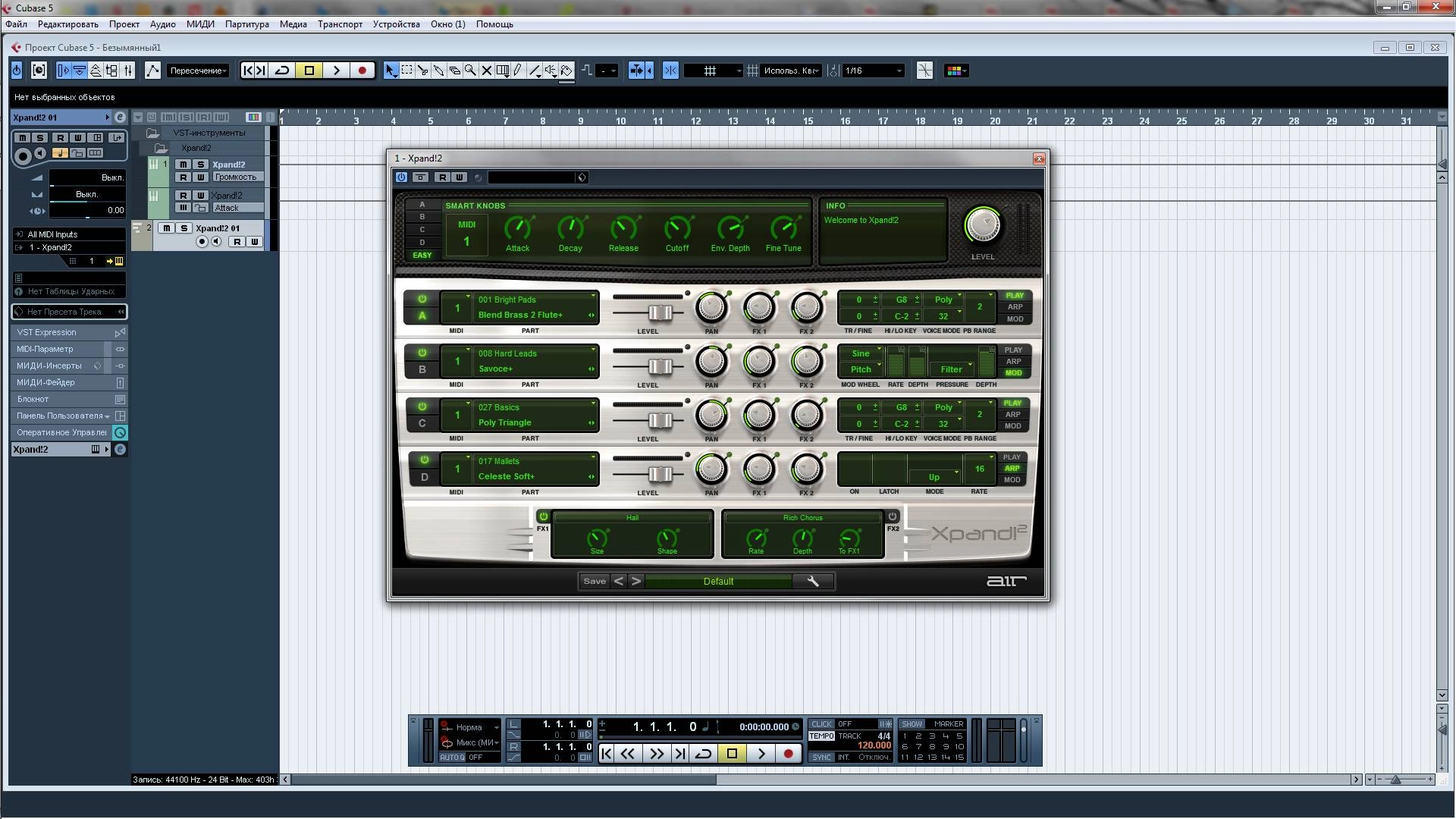Click the Cutoff smart knob
The image size is (1456, 819).
(x=676, y=227)
